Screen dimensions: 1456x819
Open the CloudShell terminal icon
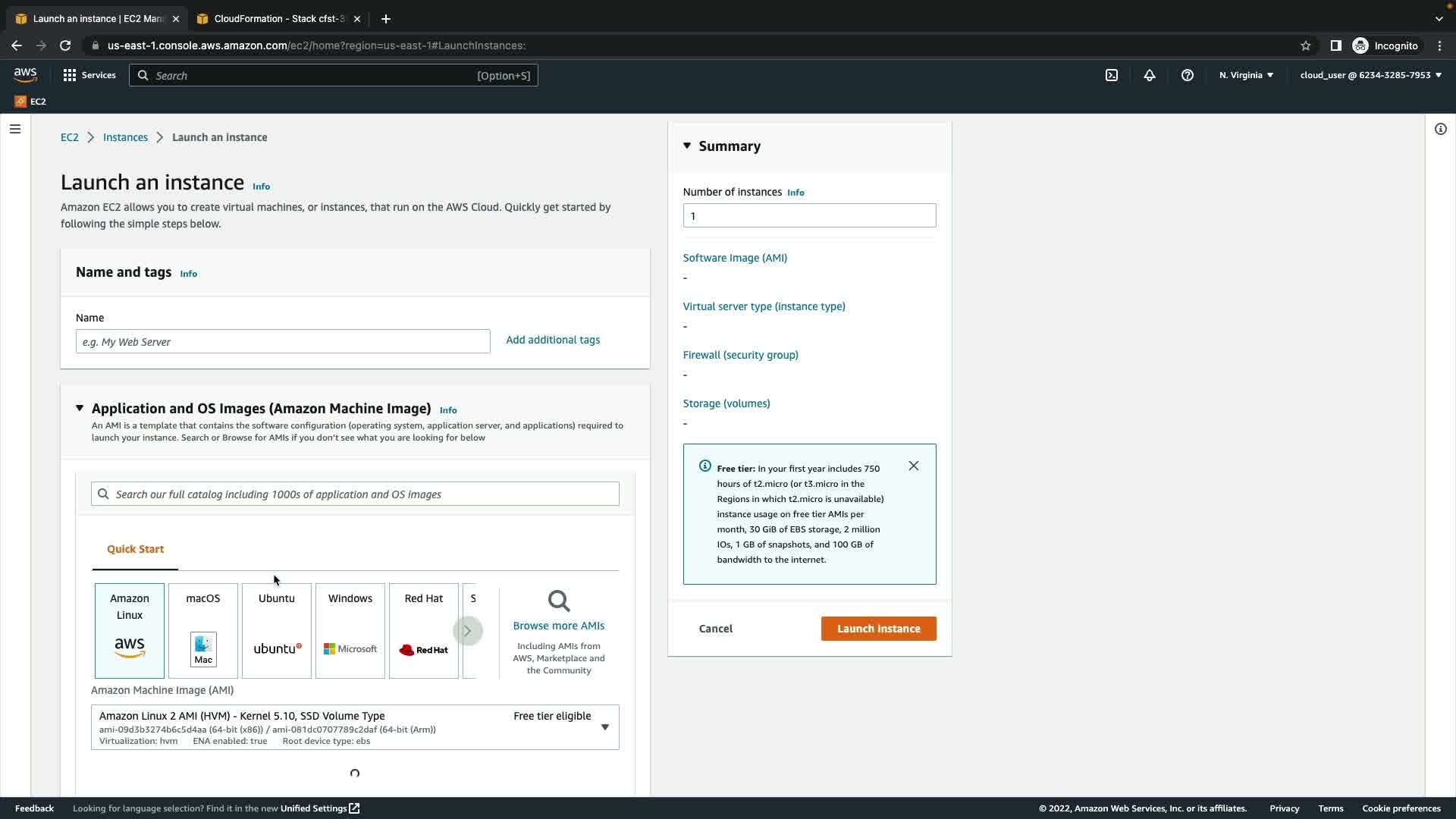pos(1112,75)
